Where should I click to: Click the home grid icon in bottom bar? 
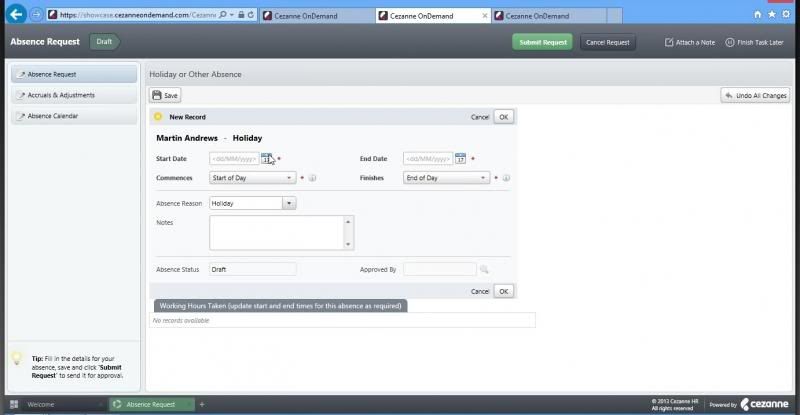[14, 404]
